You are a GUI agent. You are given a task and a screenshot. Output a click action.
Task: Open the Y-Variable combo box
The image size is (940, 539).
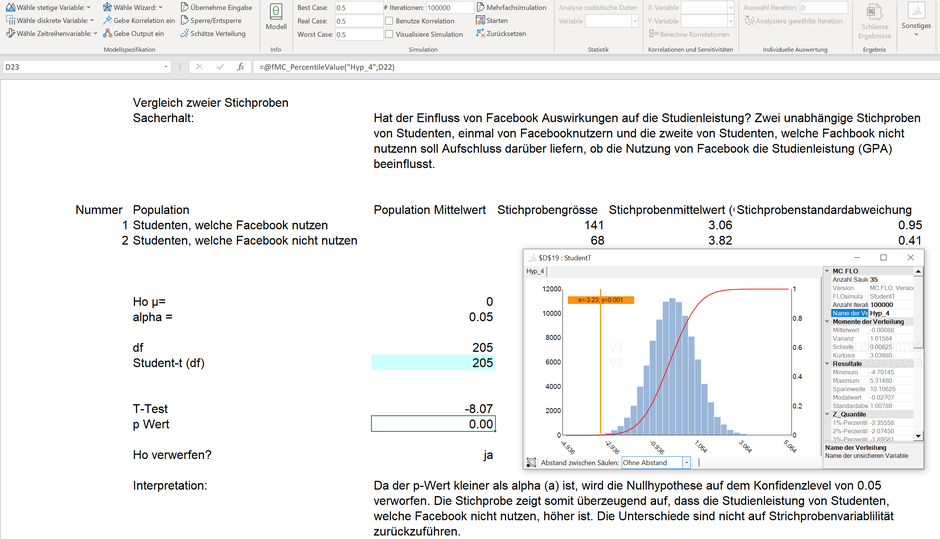[707, 21]
